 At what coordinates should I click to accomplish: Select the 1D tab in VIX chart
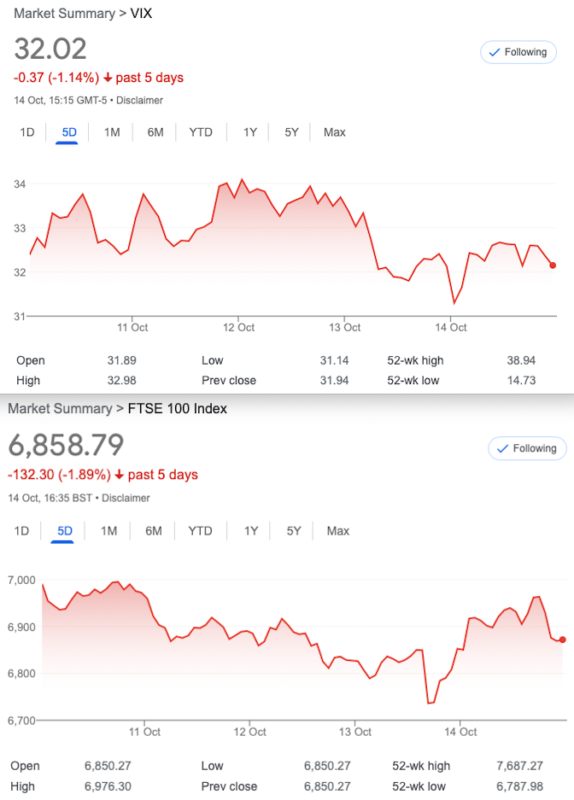[x=27, y=133]
